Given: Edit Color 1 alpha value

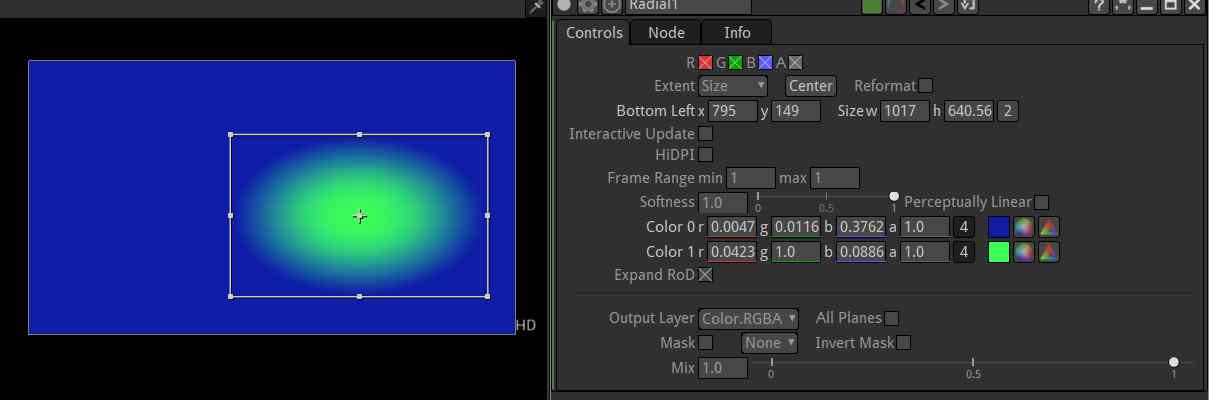Looking at the screenshot, I should coord(925,252).
